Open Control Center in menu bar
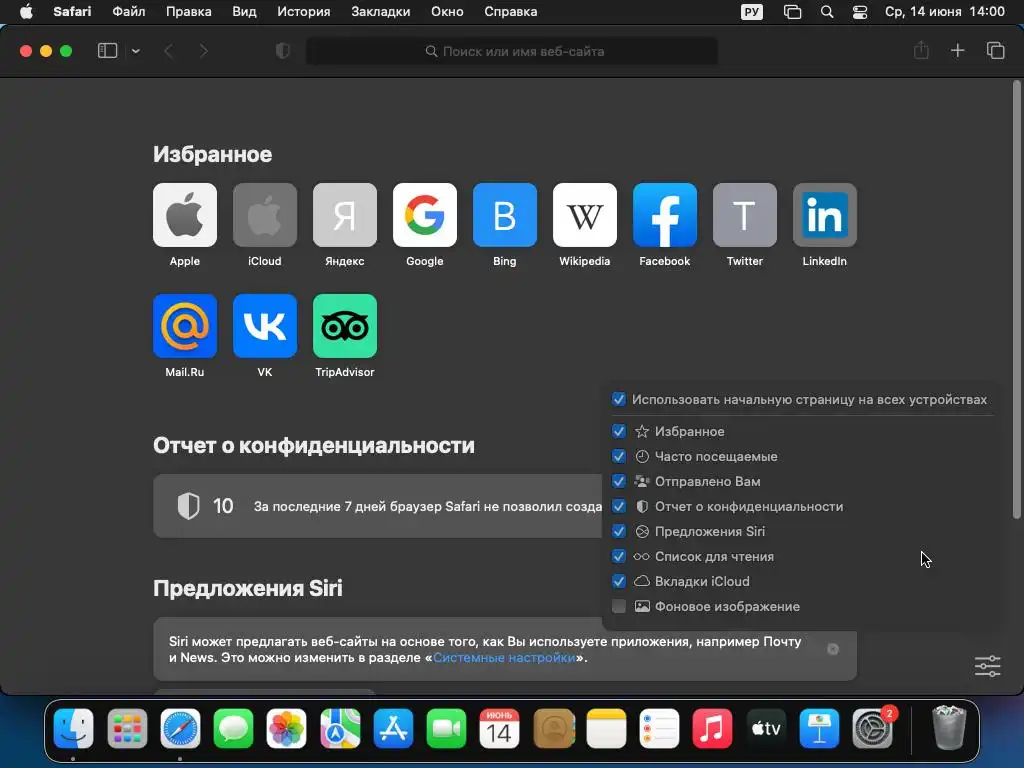The image size is (1024, 768). [860, 12]
